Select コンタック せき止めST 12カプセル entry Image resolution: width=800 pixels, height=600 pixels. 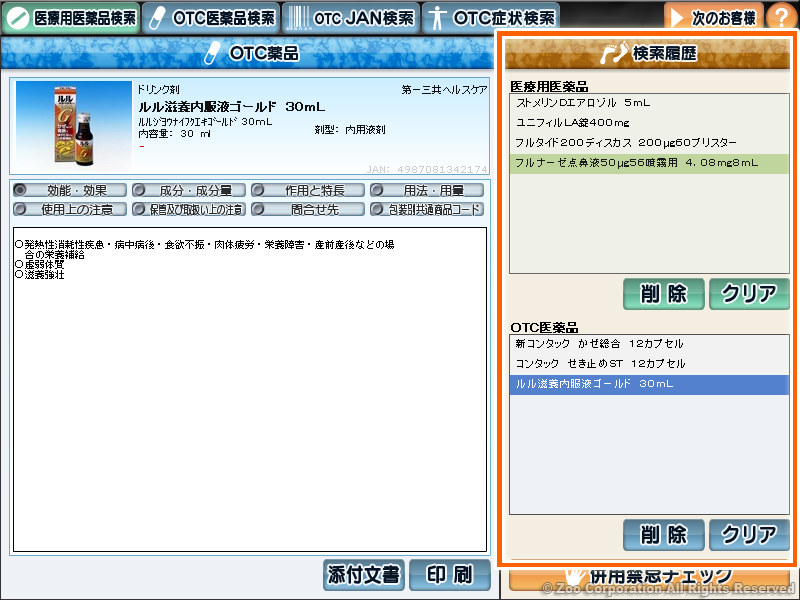coord(649,364)
